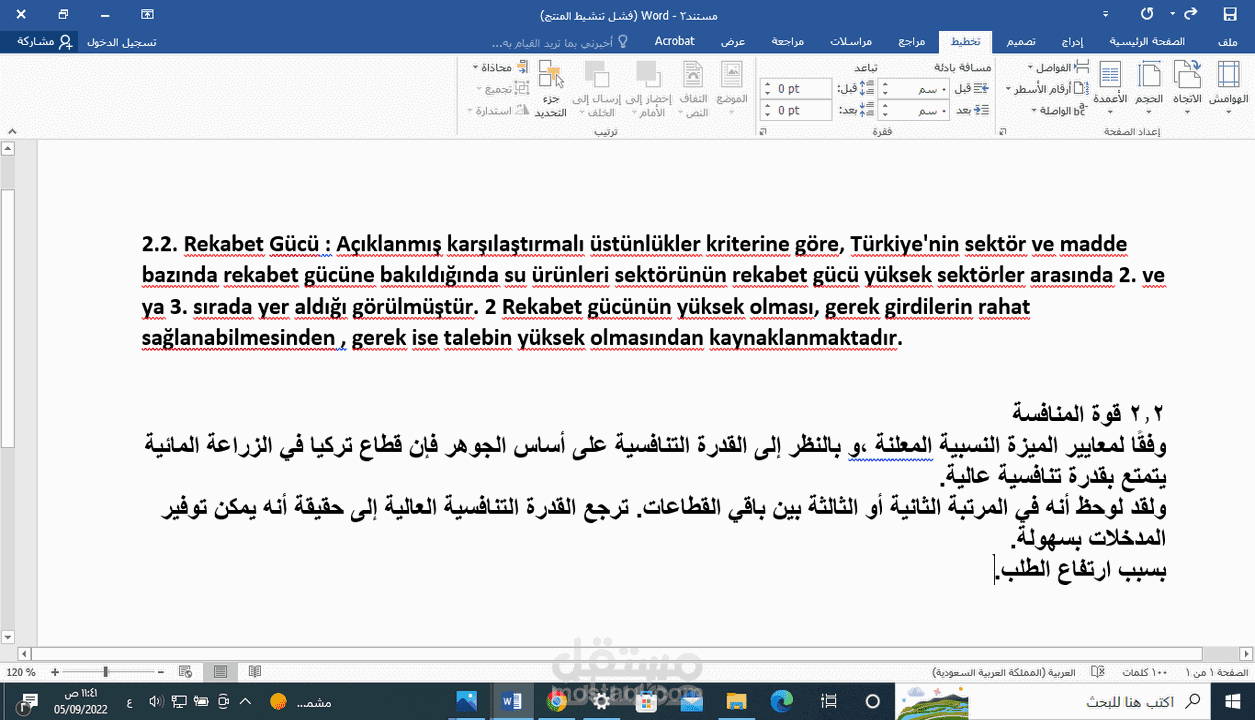
Task: Open the الهوامش (Margins) gallery
Action: coord(1228,86)
